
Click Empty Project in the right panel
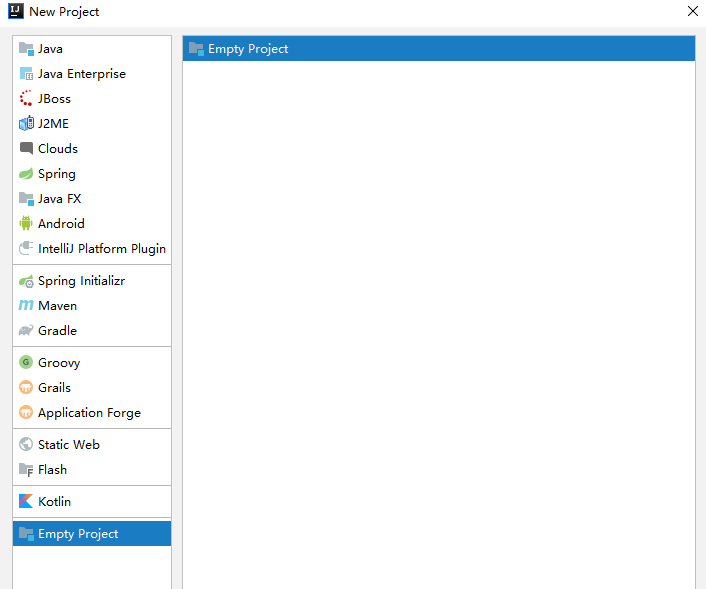click(247, 49)
